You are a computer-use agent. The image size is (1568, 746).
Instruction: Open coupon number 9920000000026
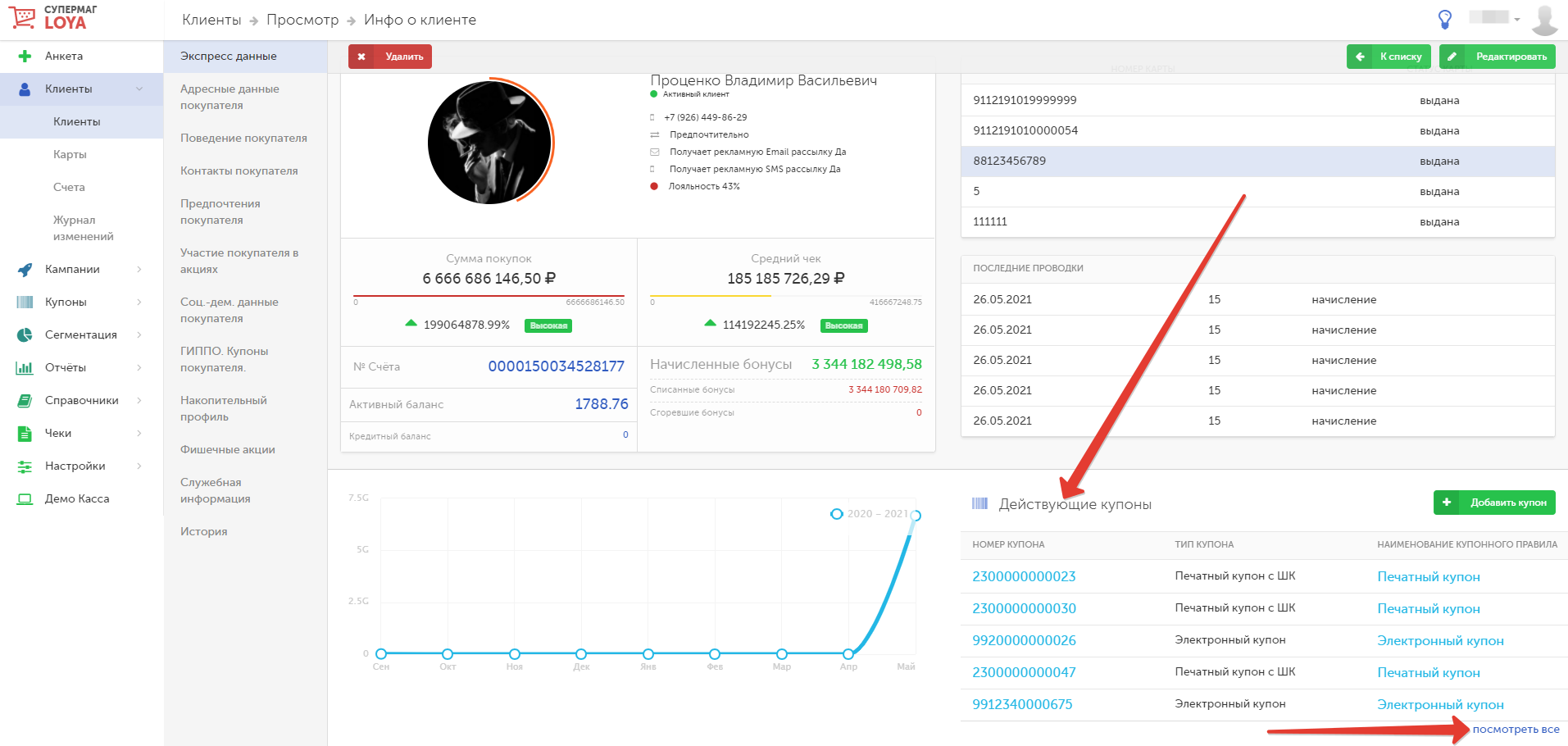1024,641
